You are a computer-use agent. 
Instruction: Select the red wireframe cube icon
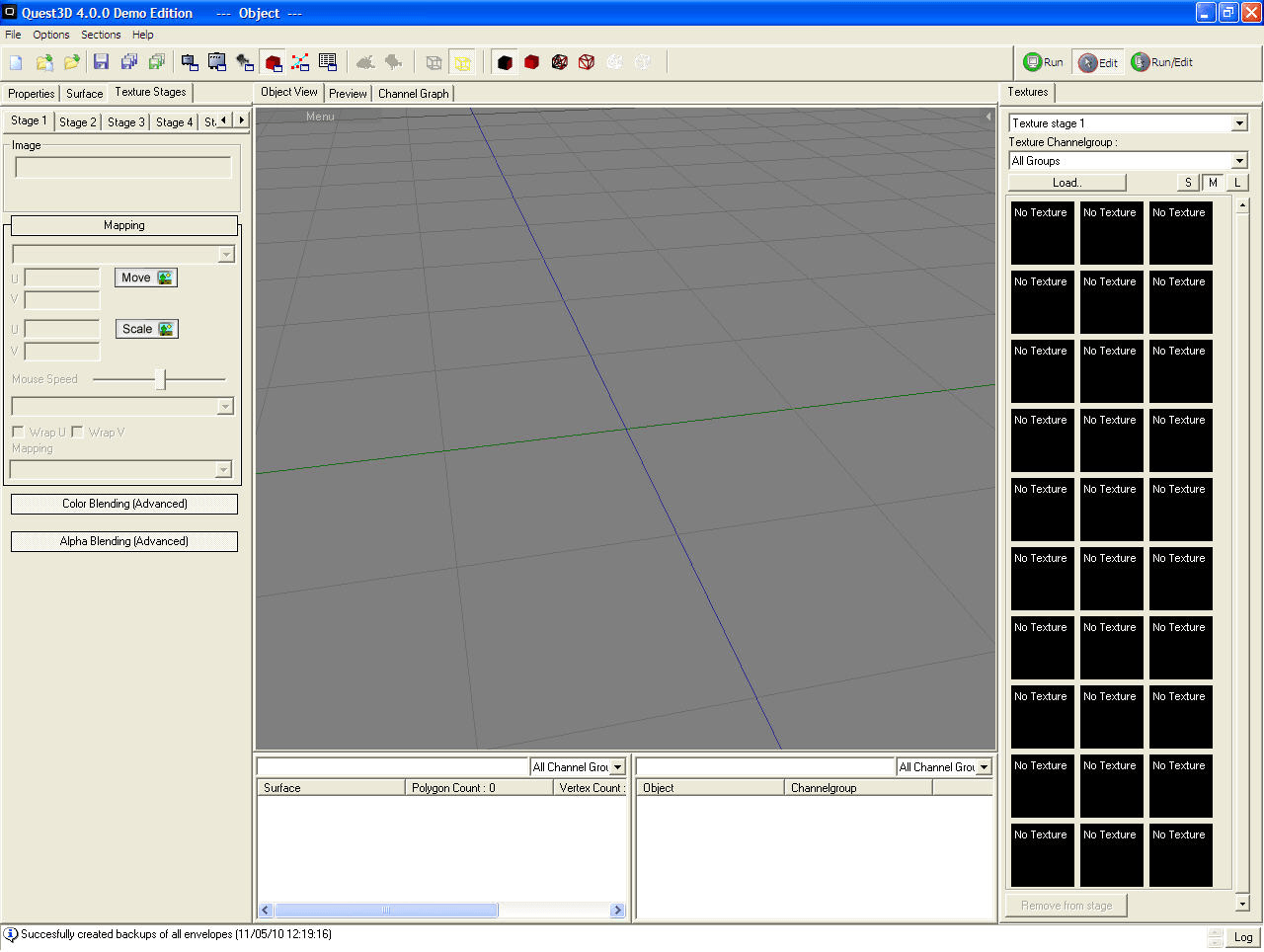coord(587,62)
